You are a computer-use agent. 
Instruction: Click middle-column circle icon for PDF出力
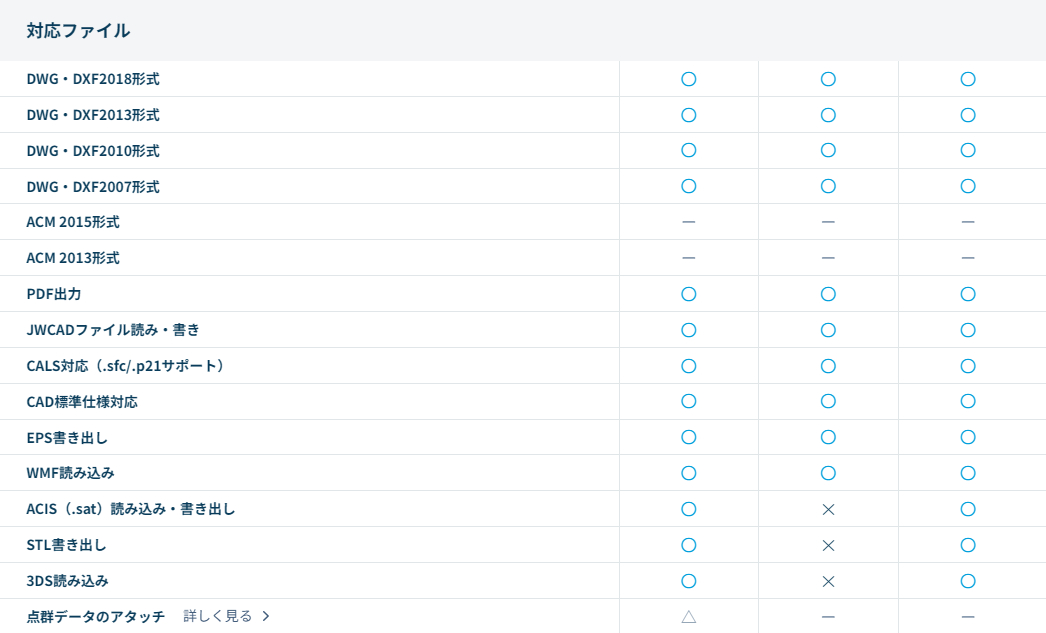(828, 294)
